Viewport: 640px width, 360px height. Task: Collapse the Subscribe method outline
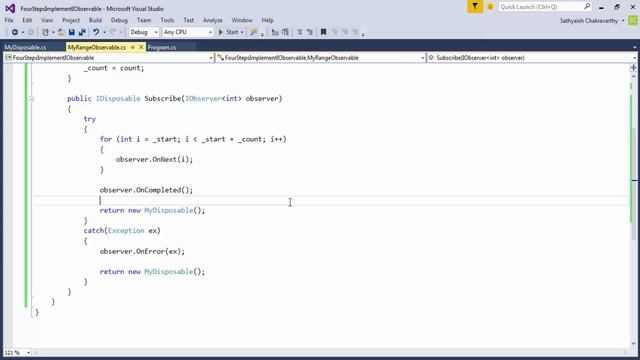(31, 99)
